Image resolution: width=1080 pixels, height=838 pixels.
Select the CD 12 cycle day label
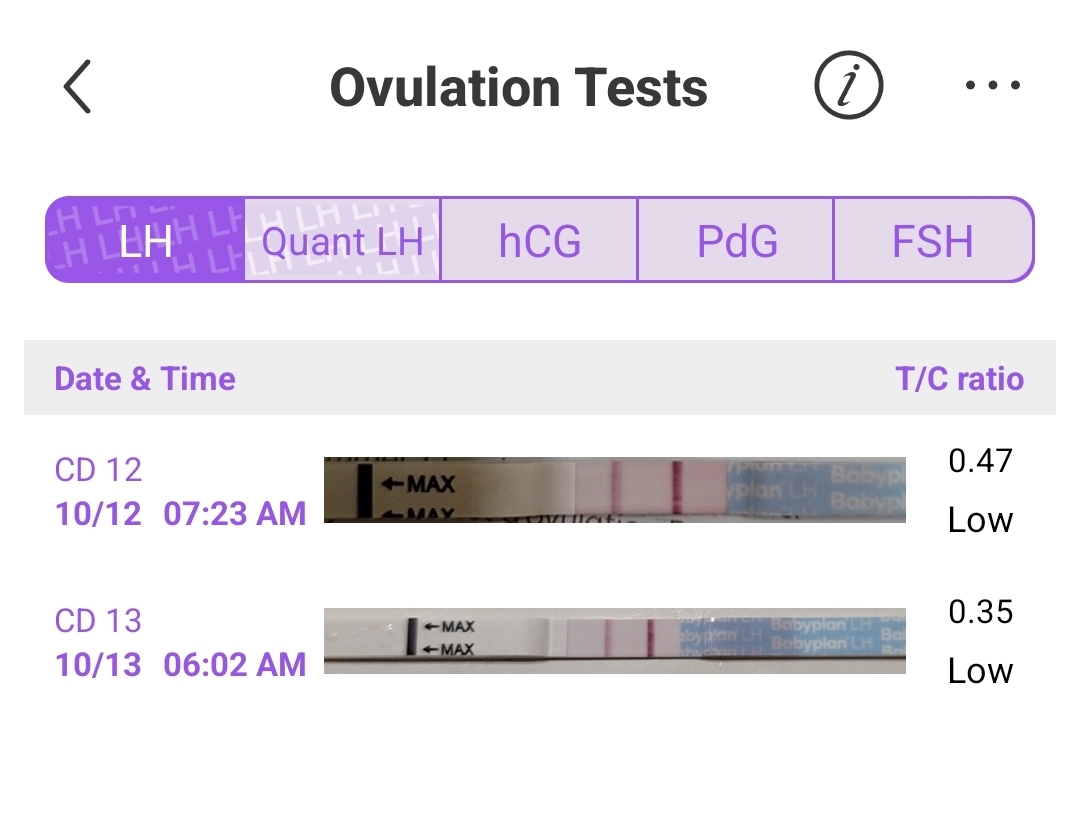point(98,470)
